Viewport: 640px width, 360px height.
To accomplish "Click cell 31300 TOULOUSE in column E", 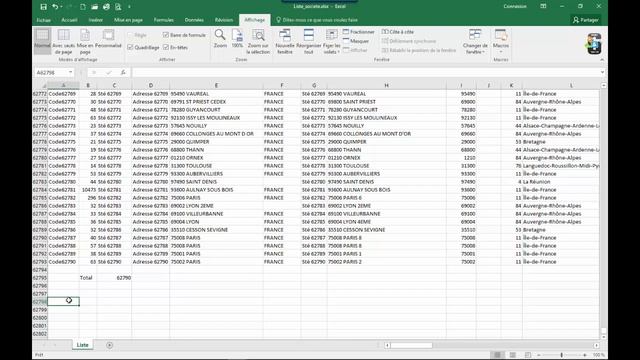I will 216,166.
